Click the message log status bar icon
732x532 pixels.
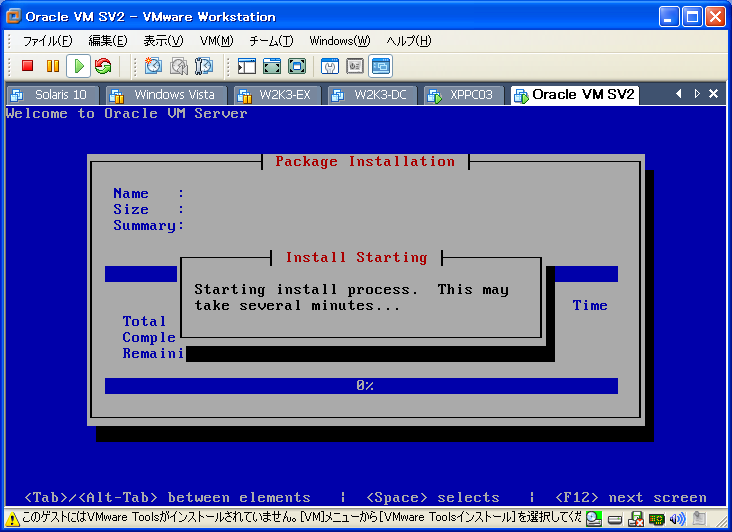click(699, 518)
